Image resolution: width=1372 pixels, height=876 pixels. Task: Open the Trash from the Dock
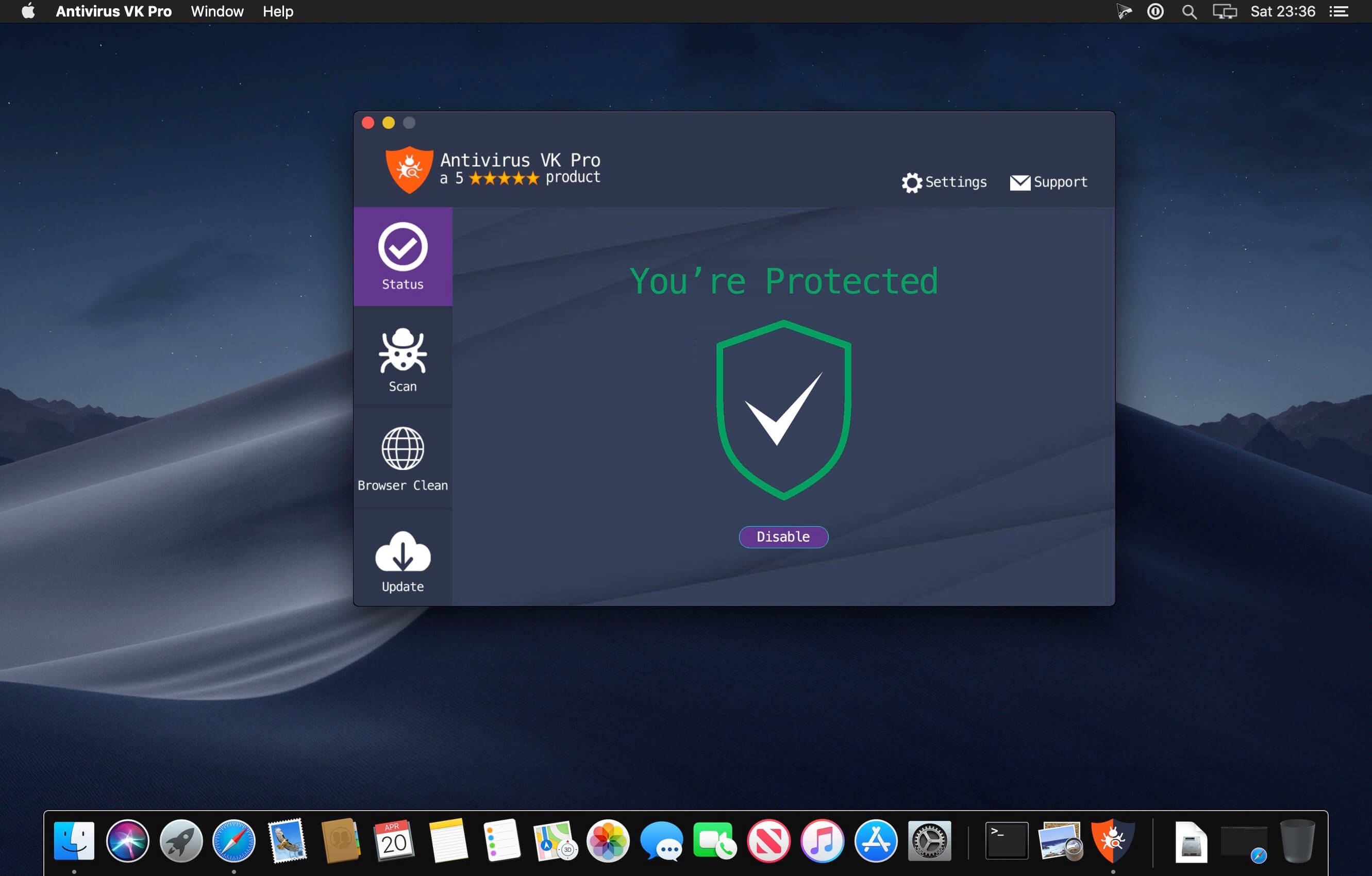coord(1297,840)
